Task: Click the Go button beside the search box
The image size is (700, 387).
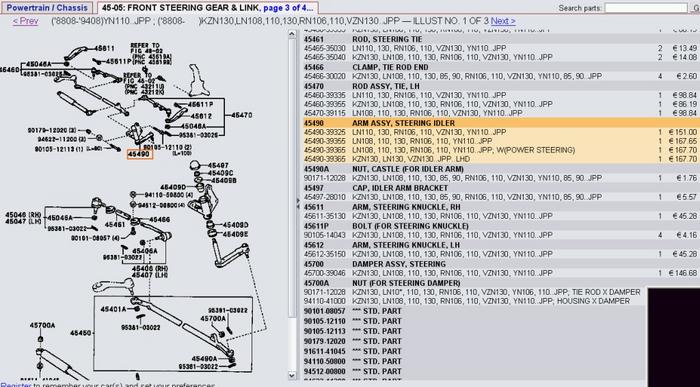Action: click(x=695, y=8)
